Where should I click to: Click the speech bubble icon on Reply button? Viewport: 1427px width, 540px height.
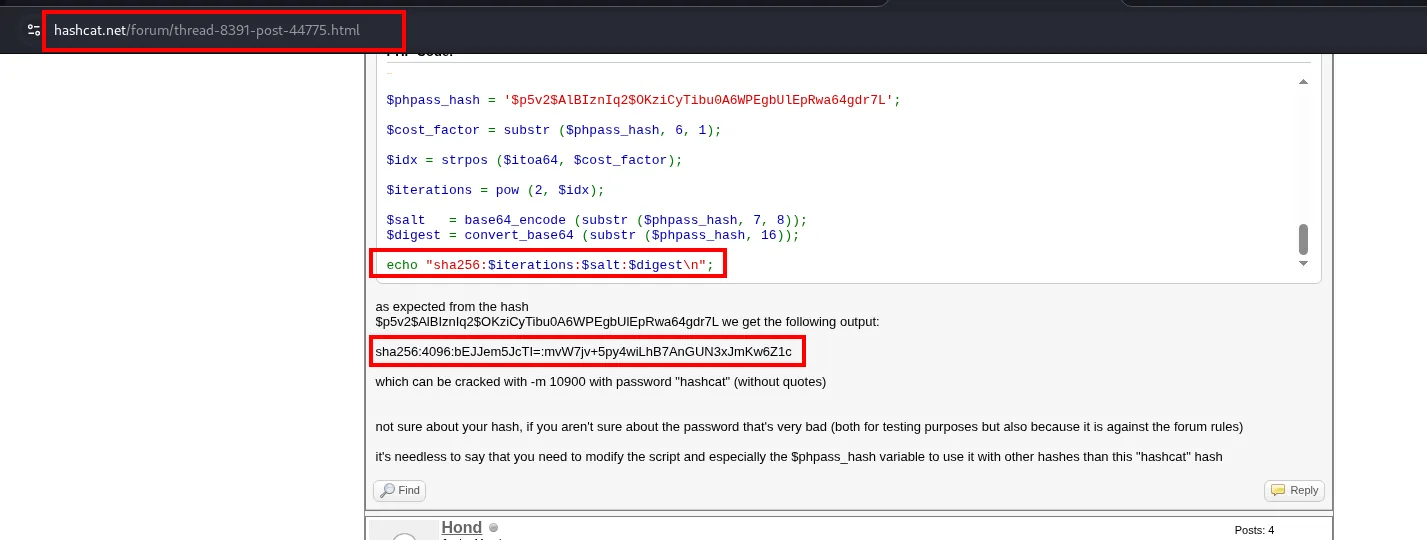click(1277, 490)
